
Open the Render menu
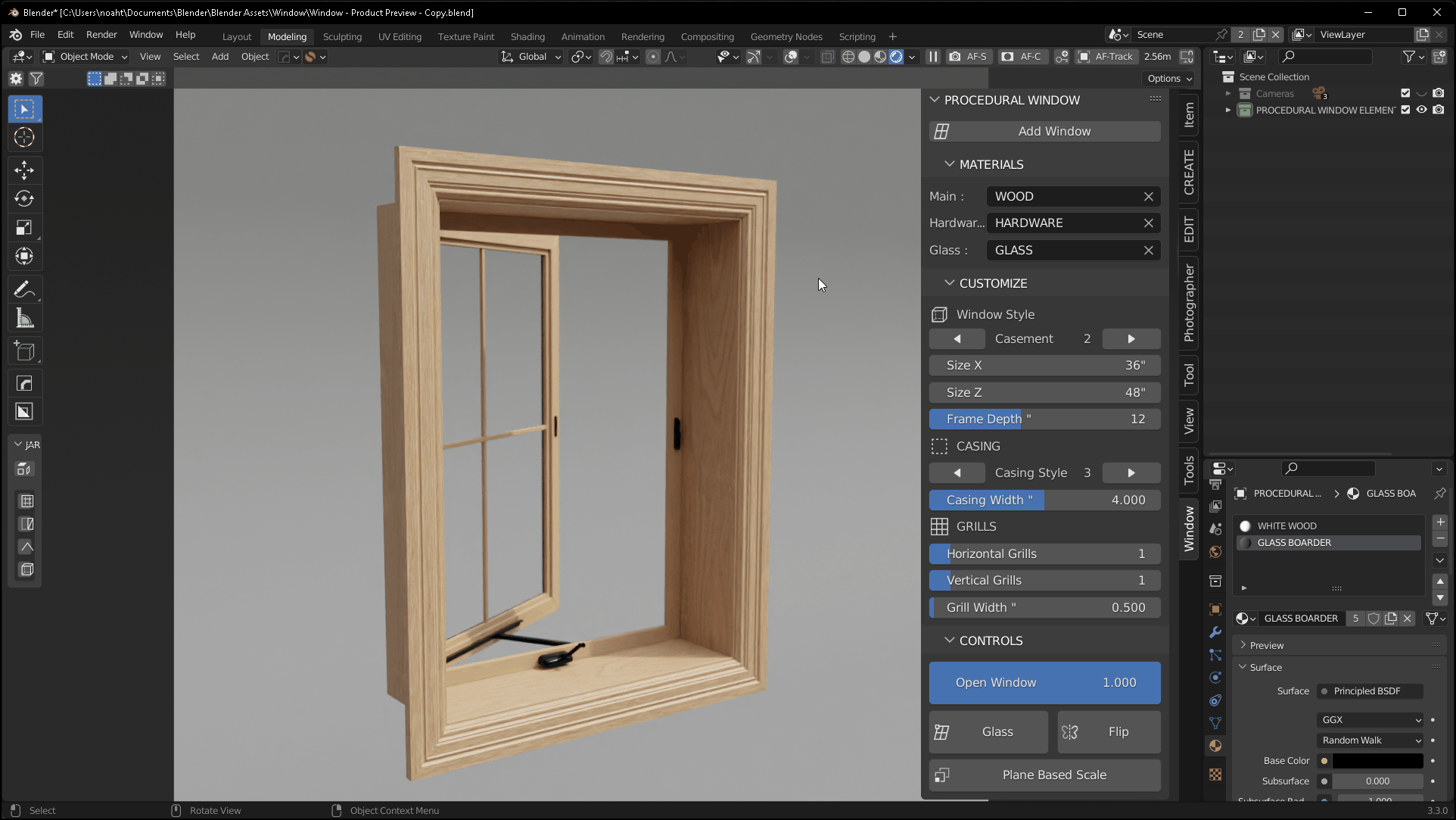(101, 35)
